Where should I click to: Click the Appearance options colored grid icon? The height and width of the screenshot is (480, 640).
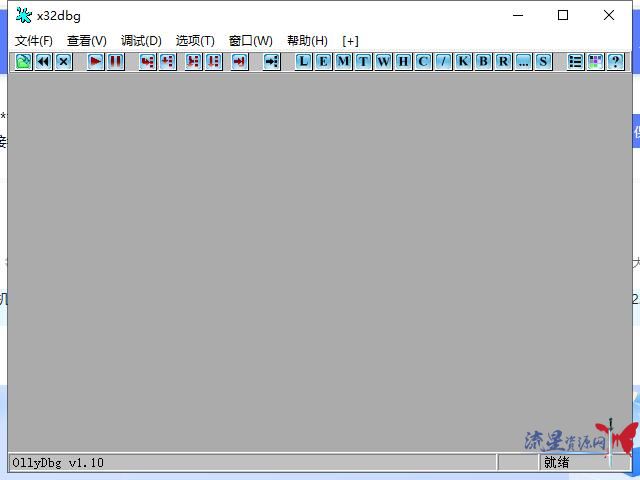[x=596, y=62]
